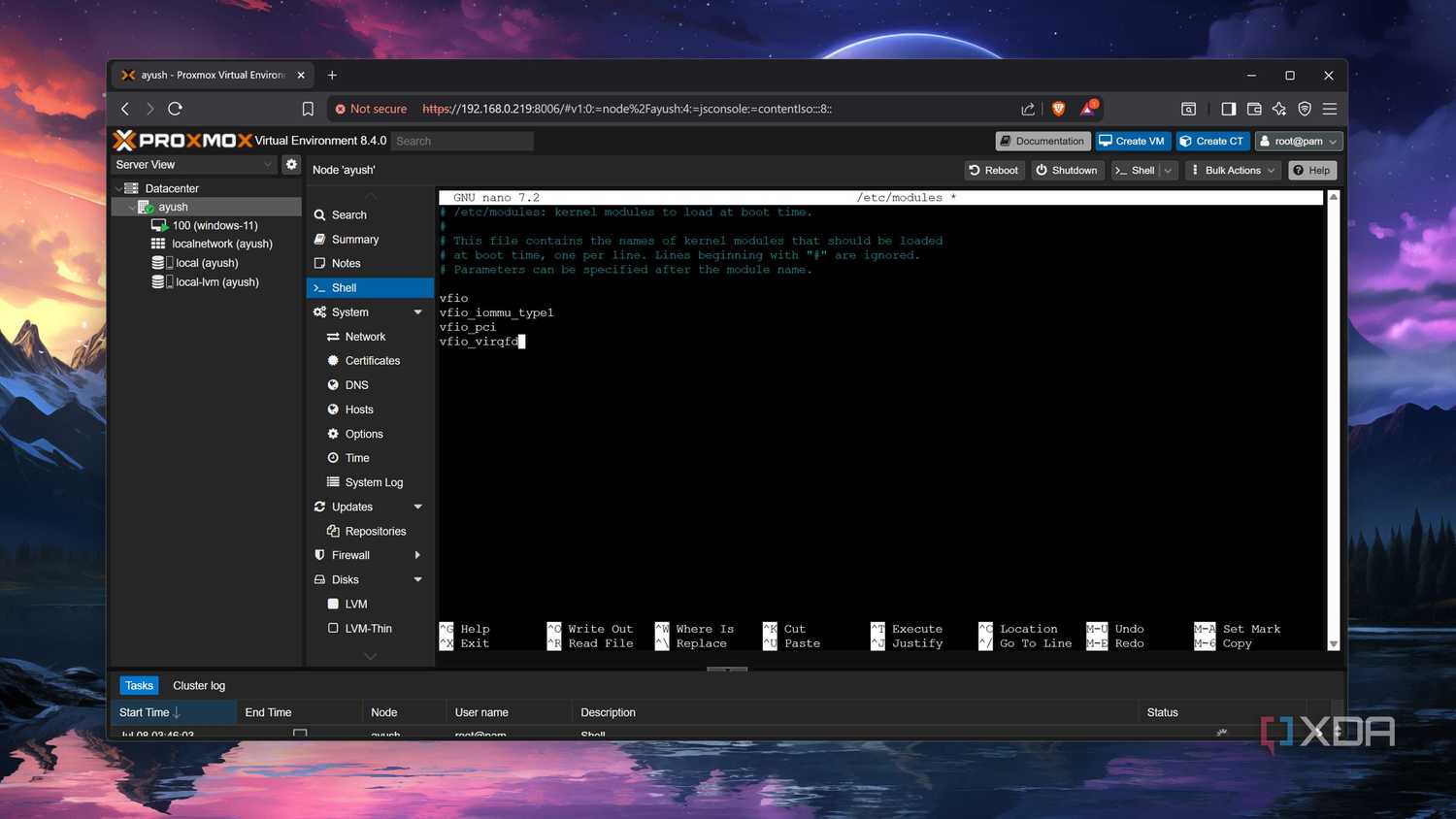The width and height of the screenshot is (1456, 819).
Task: Click Create CT button
Action: point(1212,141)
